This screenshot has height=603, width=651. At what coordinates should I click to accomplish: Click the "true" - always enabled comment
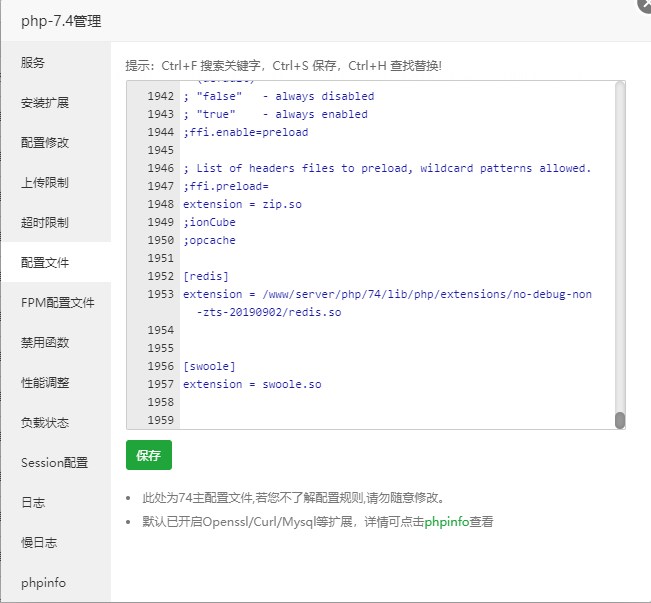point(275,114)
